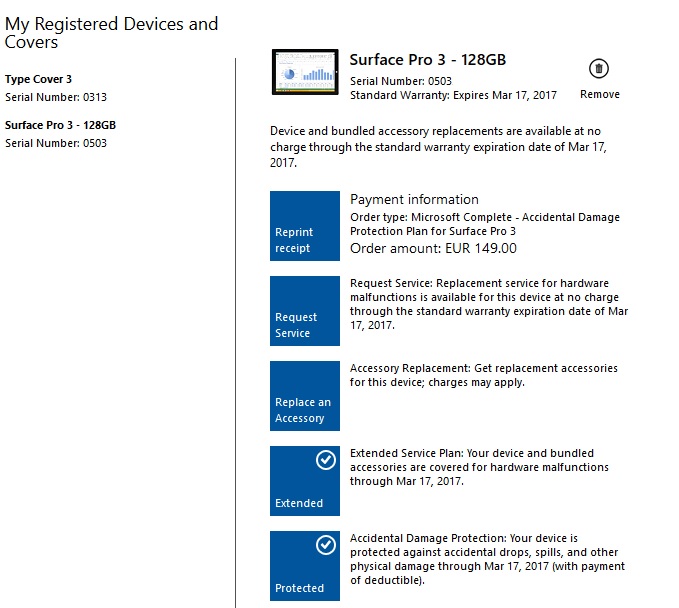This screenshot has width=679, height=608.
Task: Open the Surface Pro 3 device thumbnail
Action: click(305, 72)
